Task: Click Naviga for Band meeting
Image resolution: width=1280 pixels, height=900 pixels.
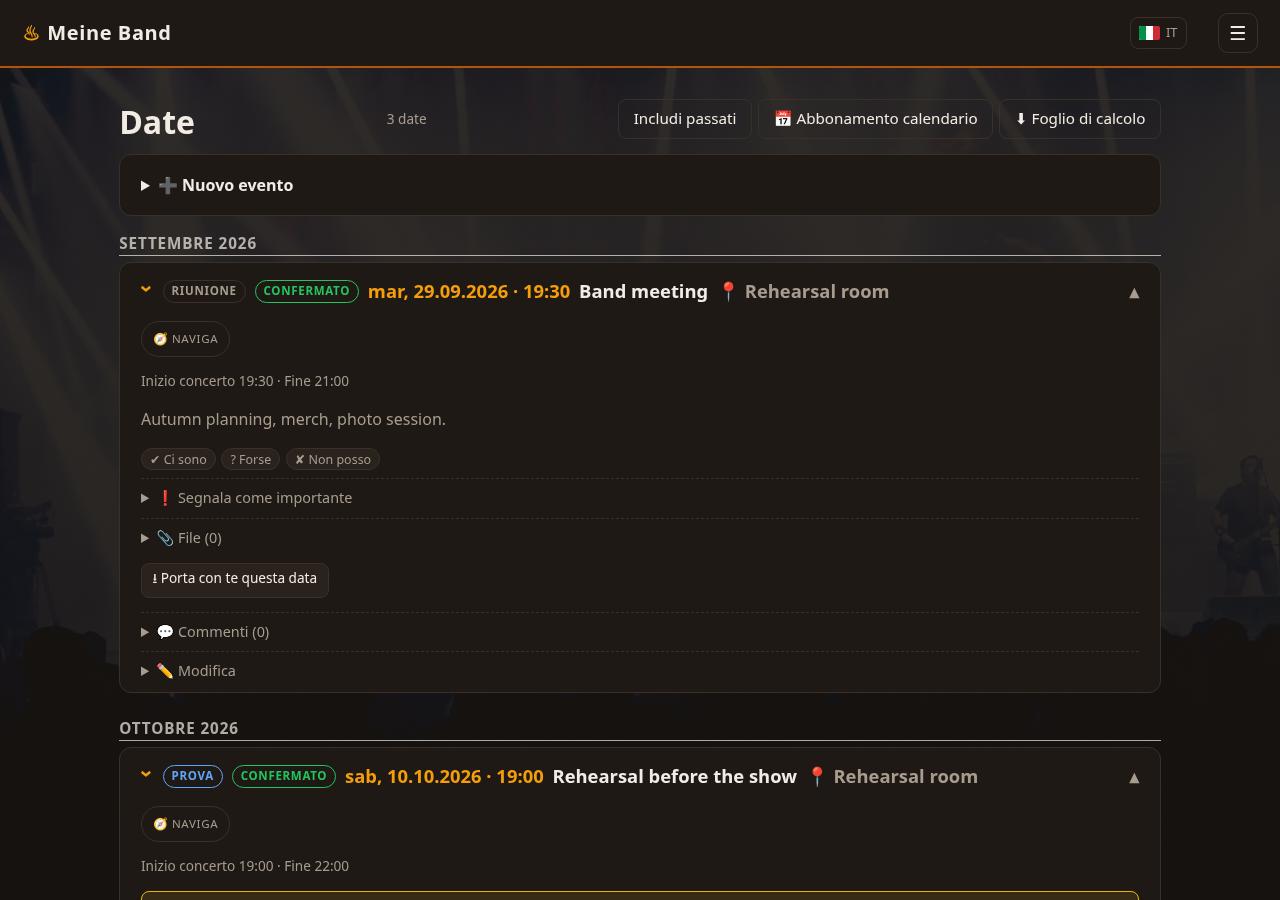Action: coord(185,339)
